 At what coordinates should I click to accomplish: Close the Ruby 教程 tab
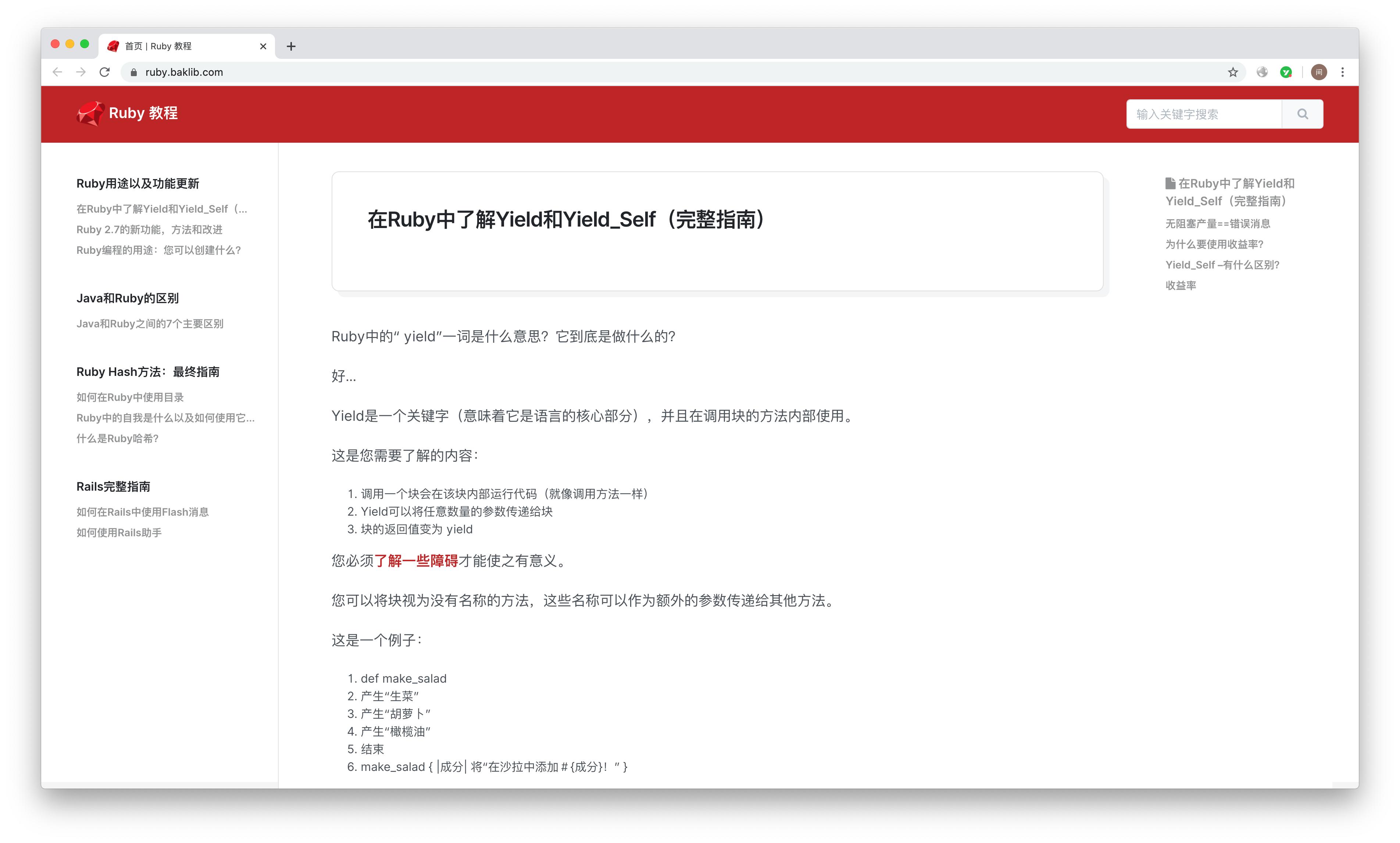tap(263, 47)
